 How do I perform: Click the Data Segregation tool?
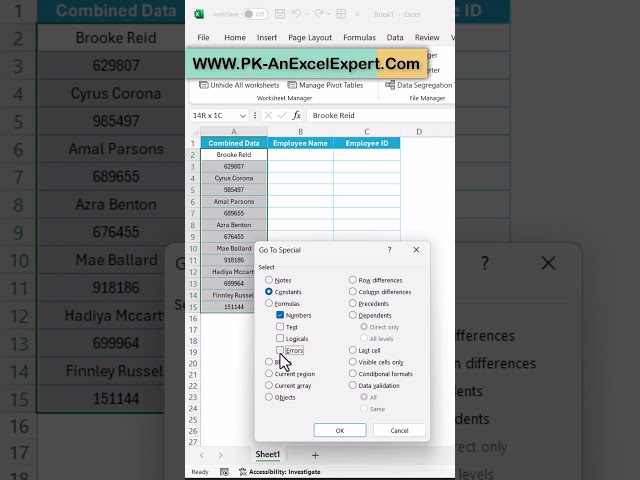(419, 85)
